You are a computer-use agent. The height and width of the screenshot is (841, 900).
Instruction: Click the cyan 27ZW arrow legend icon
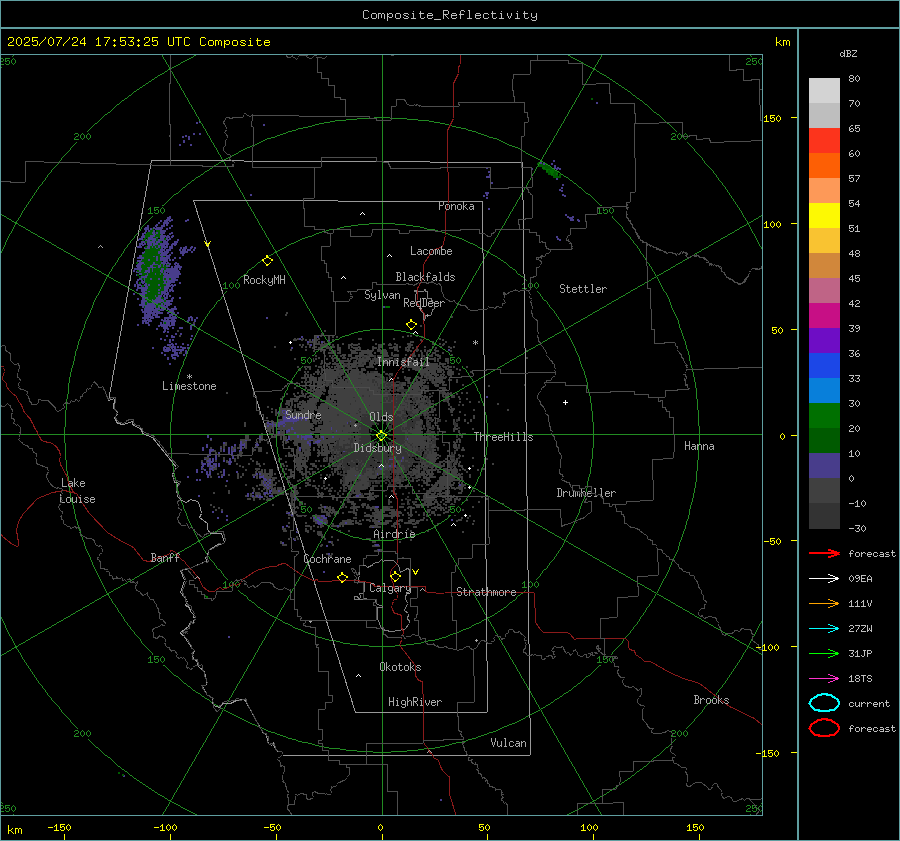point(824,629)
